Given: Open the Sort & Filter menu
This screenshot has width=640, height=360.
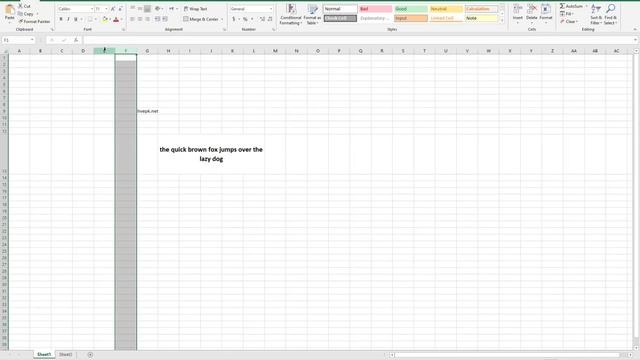Looking at the screenshot, I should coord(596,14).
